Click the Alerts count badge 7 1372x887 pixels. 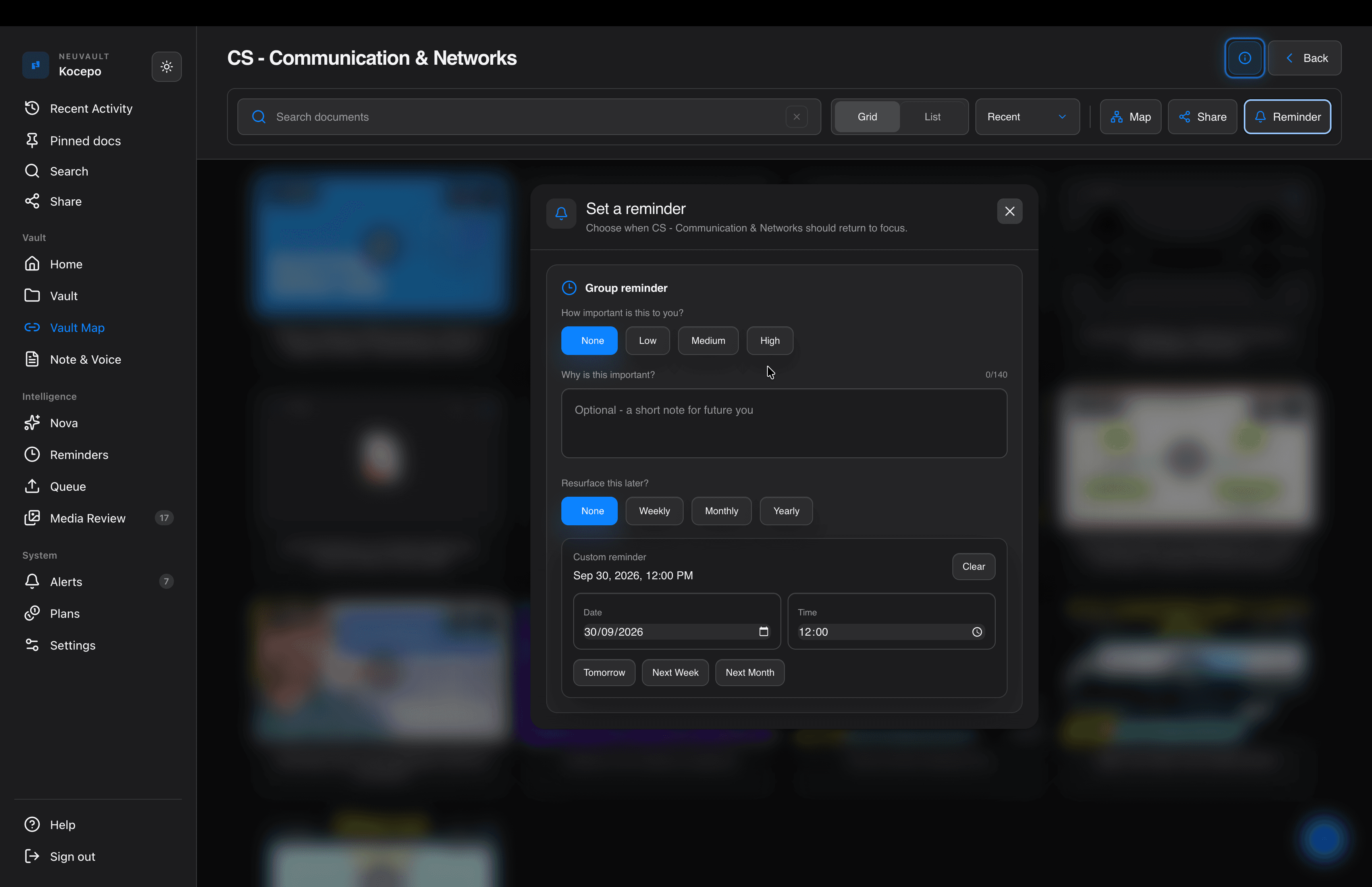click(x=166, y=581)
